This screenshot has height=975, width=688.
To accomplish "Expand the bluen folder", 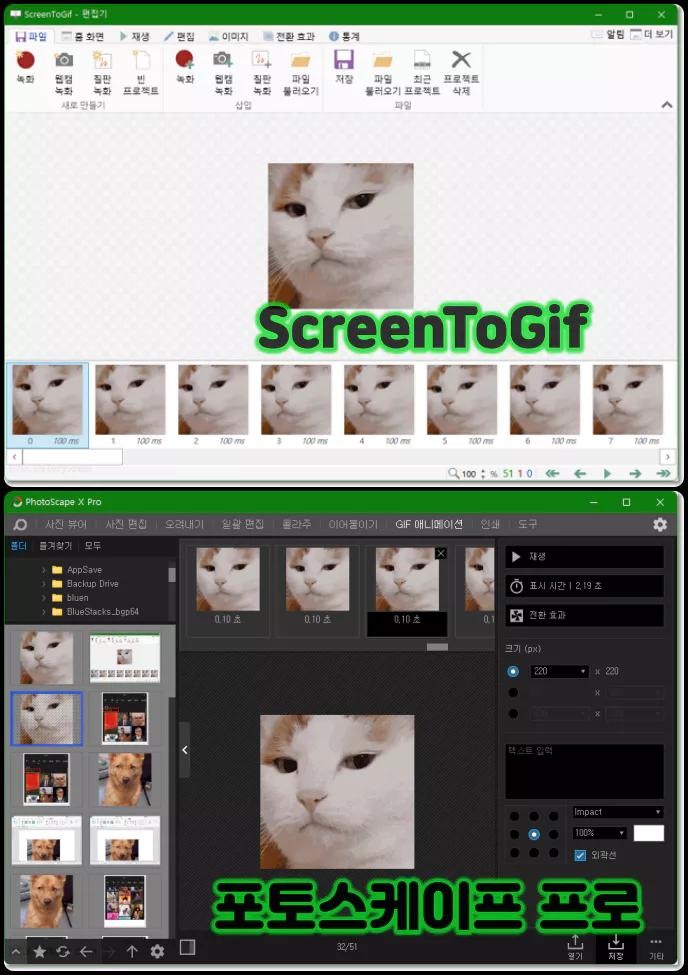I will 44,598.
